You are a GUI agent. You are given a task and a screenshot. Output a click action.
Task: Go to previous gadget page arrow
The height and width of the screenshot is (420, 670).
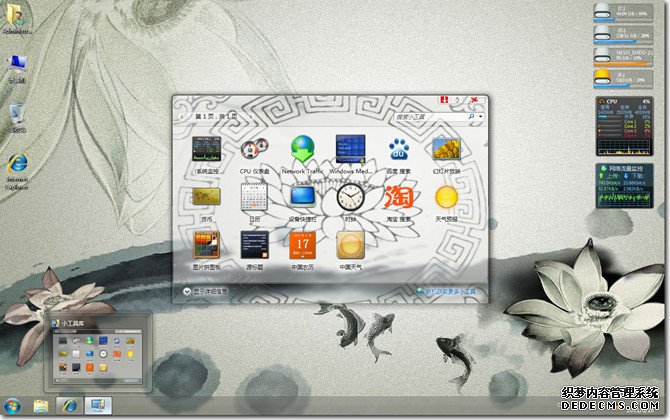click(182, 116)
